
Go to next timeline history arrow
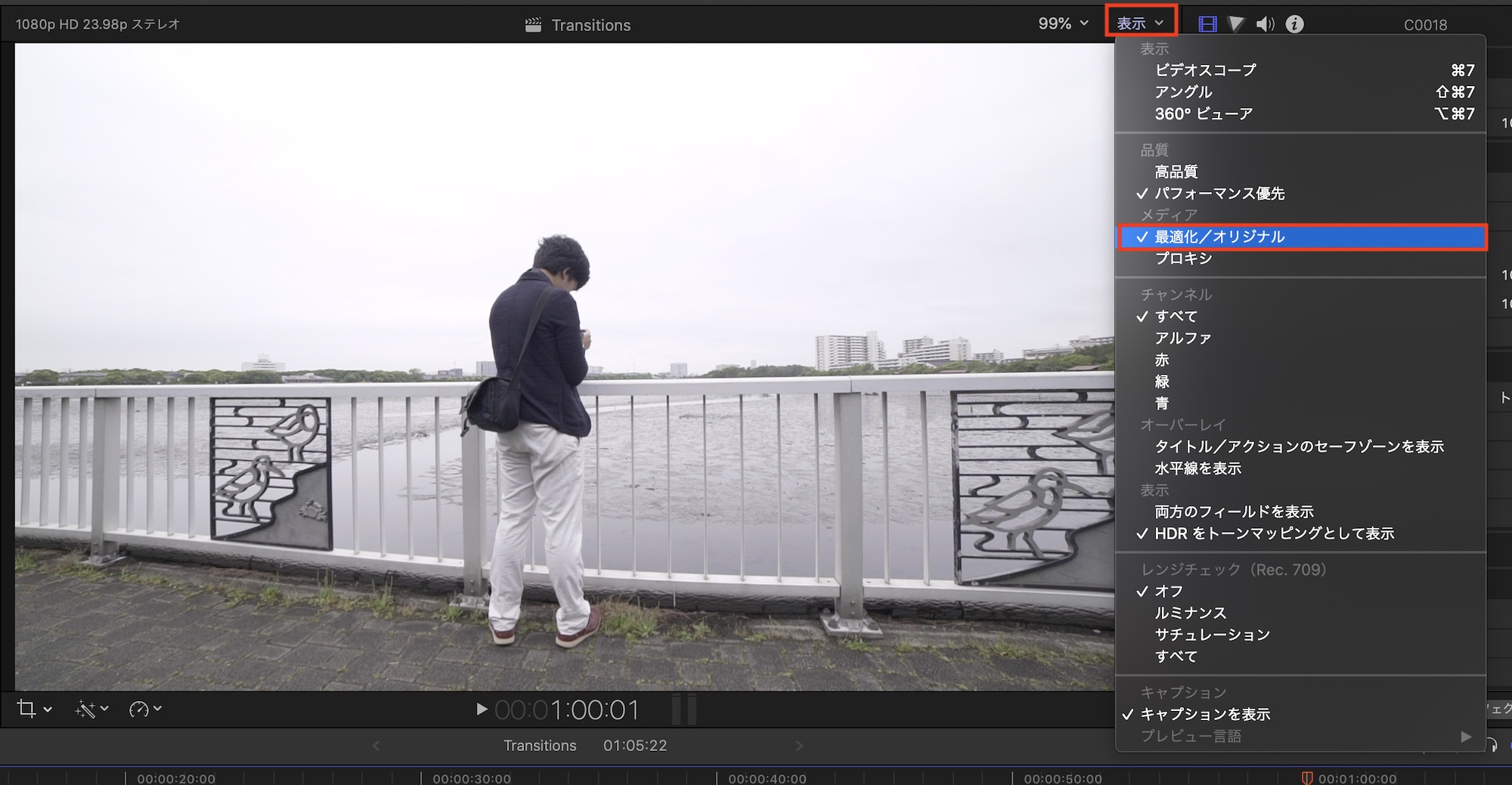799,746
